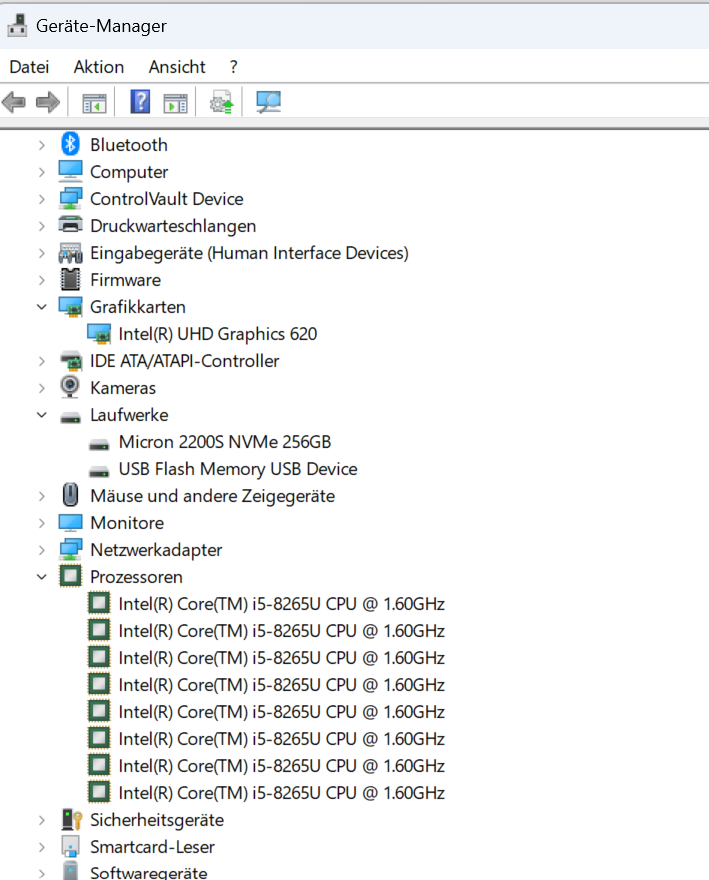Screen dimensions: 709x880
Task: Open the Datei menu
Action: [x=29, y=67]
